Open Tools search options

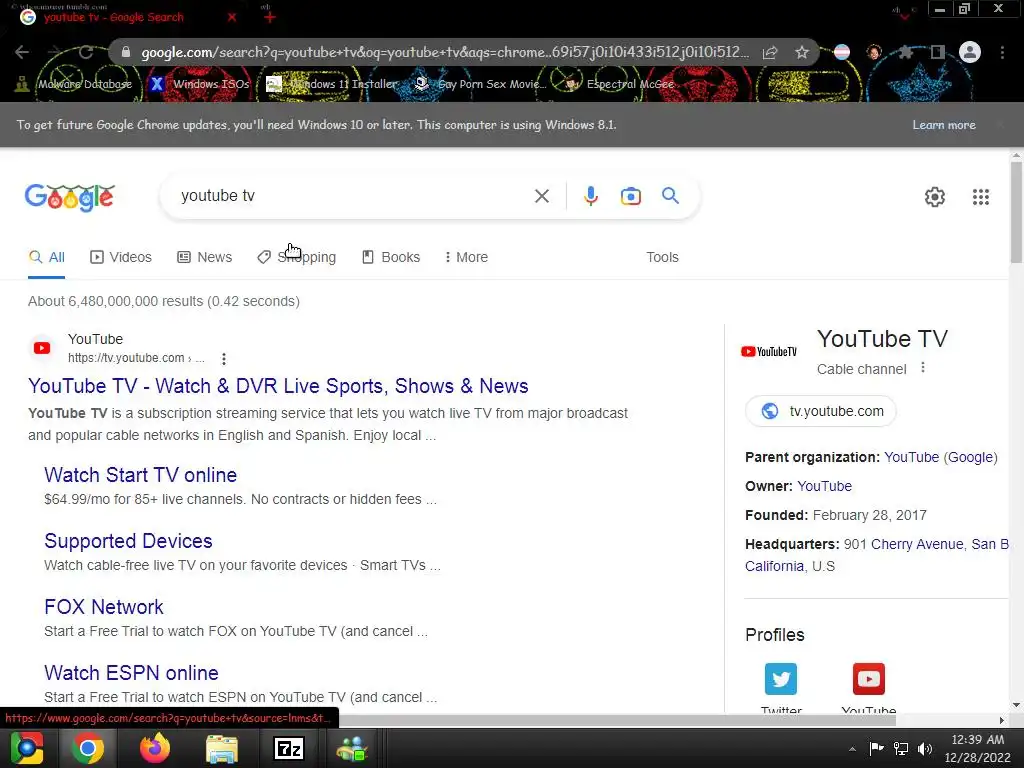click(662, 257)
